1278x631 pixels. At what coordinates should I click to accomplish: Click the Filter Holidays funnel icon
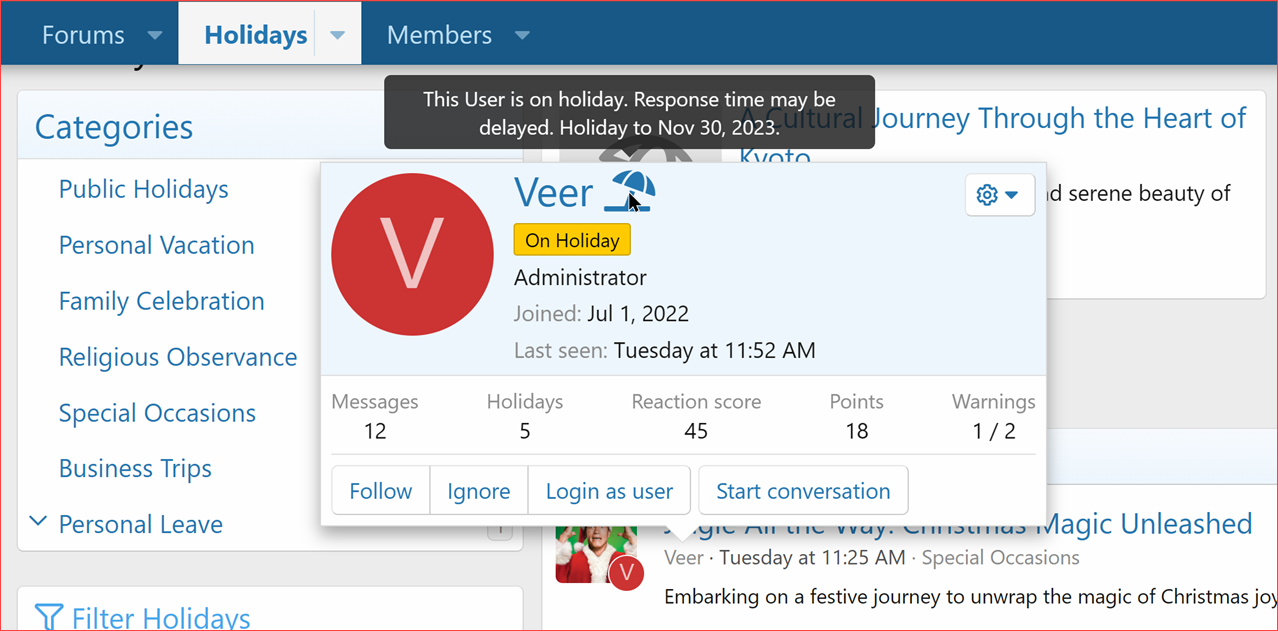click(x=49, y=617)
